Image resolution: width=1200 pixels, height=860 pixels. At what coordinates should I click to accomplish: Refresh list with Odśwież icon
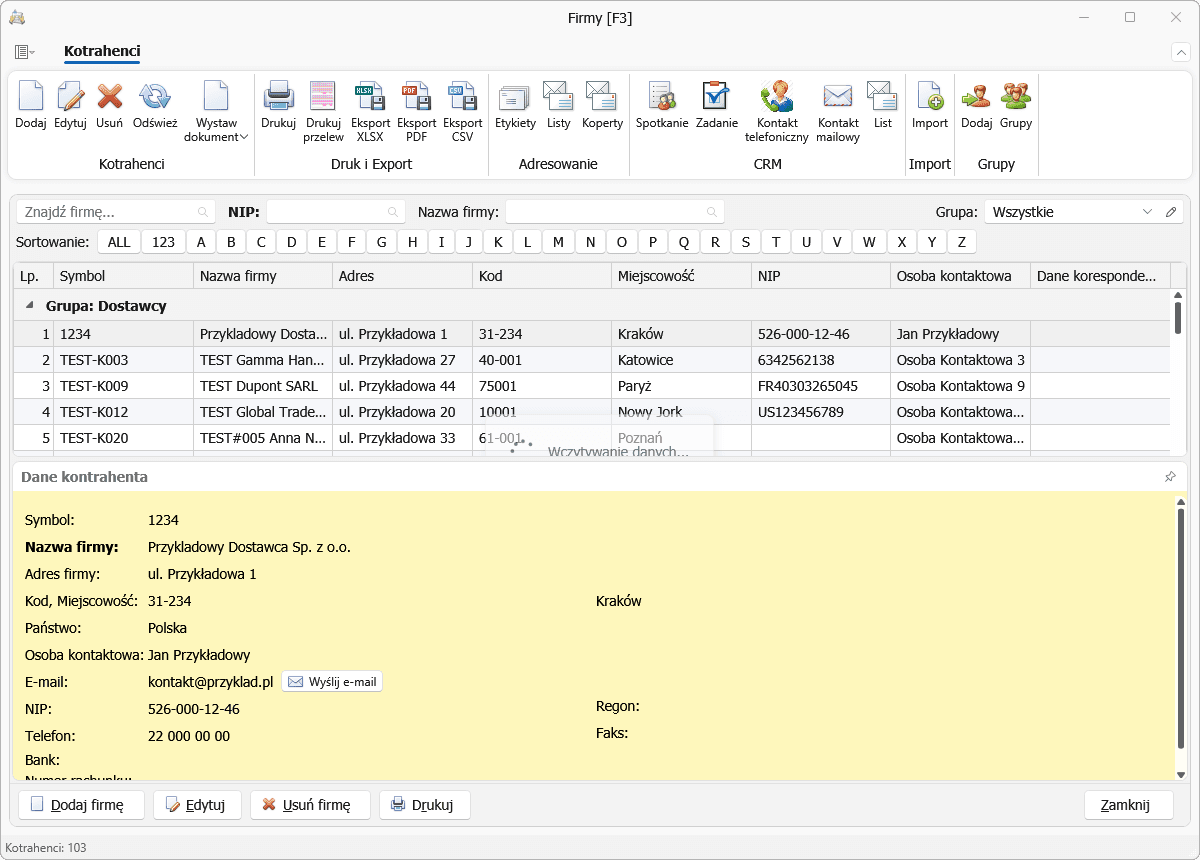click(155, 105)
